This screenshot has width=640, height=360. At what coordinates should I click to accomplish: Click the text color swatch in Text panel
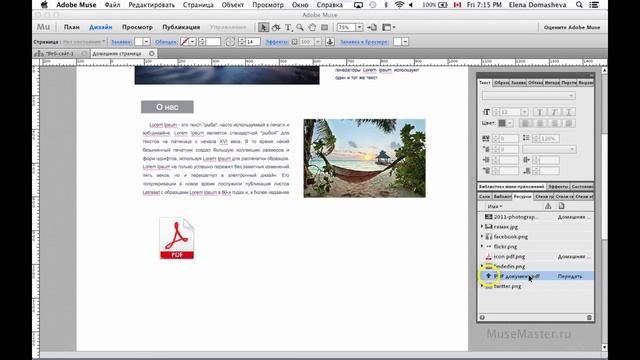[x=502, y=123]
